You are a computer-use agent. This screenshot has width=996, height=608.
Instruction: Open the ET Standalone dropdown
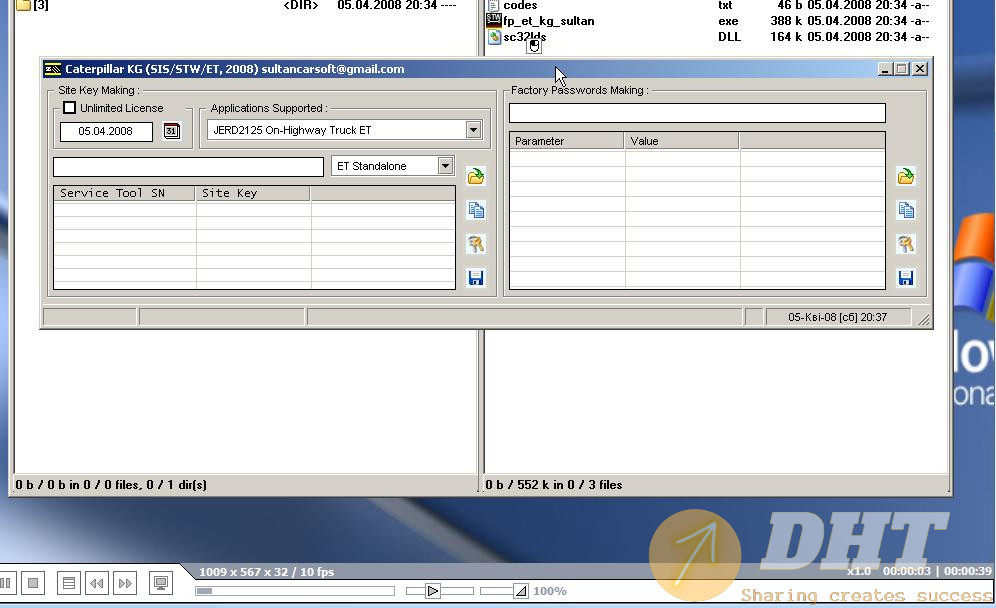click(x=445, y=166)
